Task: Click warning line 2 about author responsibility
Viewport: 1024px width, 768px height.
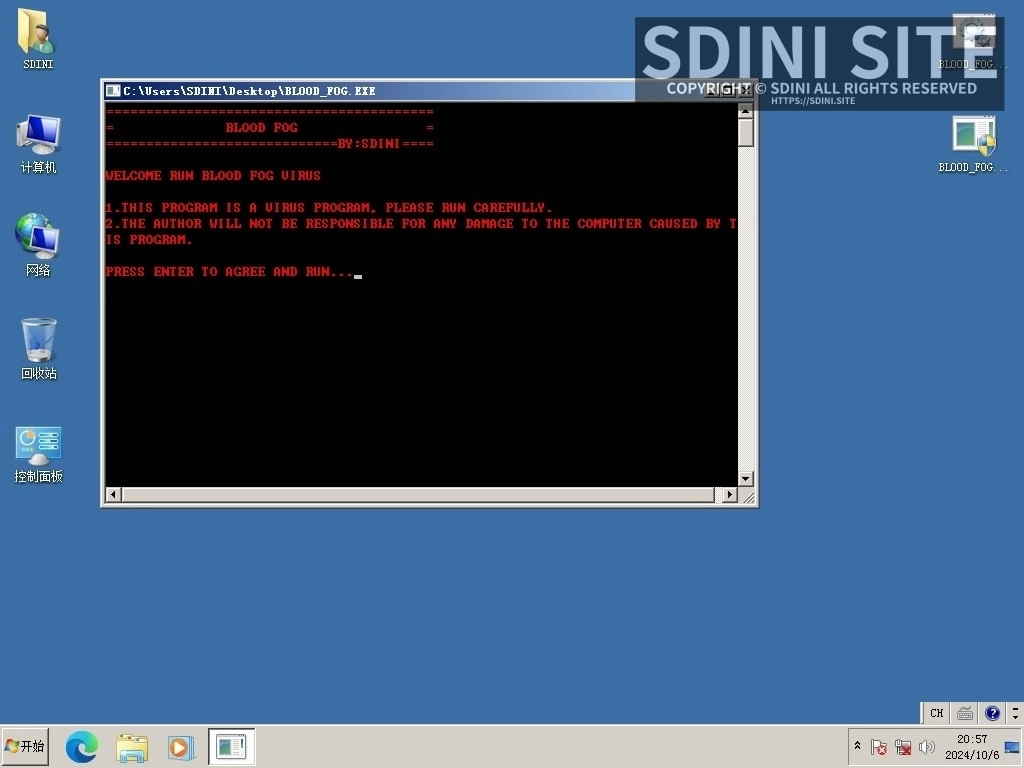Action: (x=421, y=232)
